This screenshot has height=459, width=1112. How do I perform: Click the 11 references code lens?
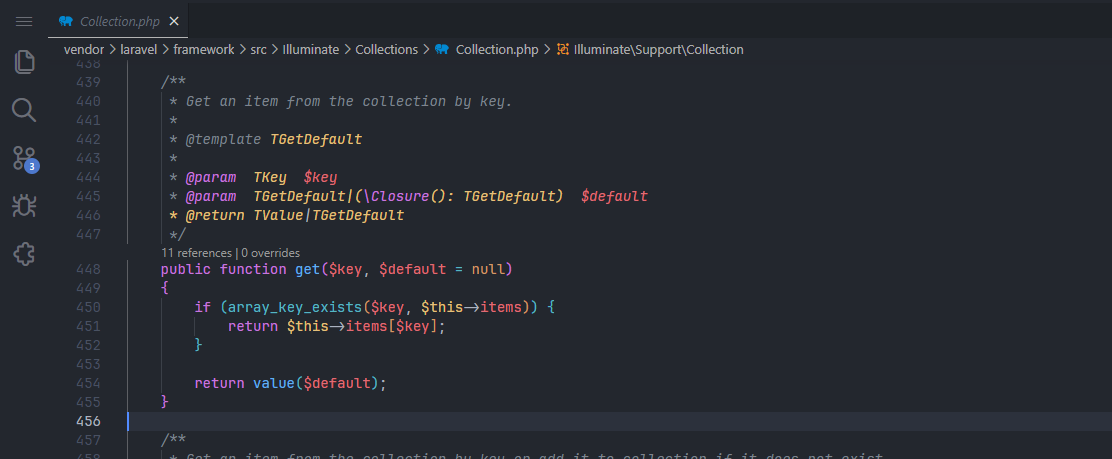pos(196,253)
